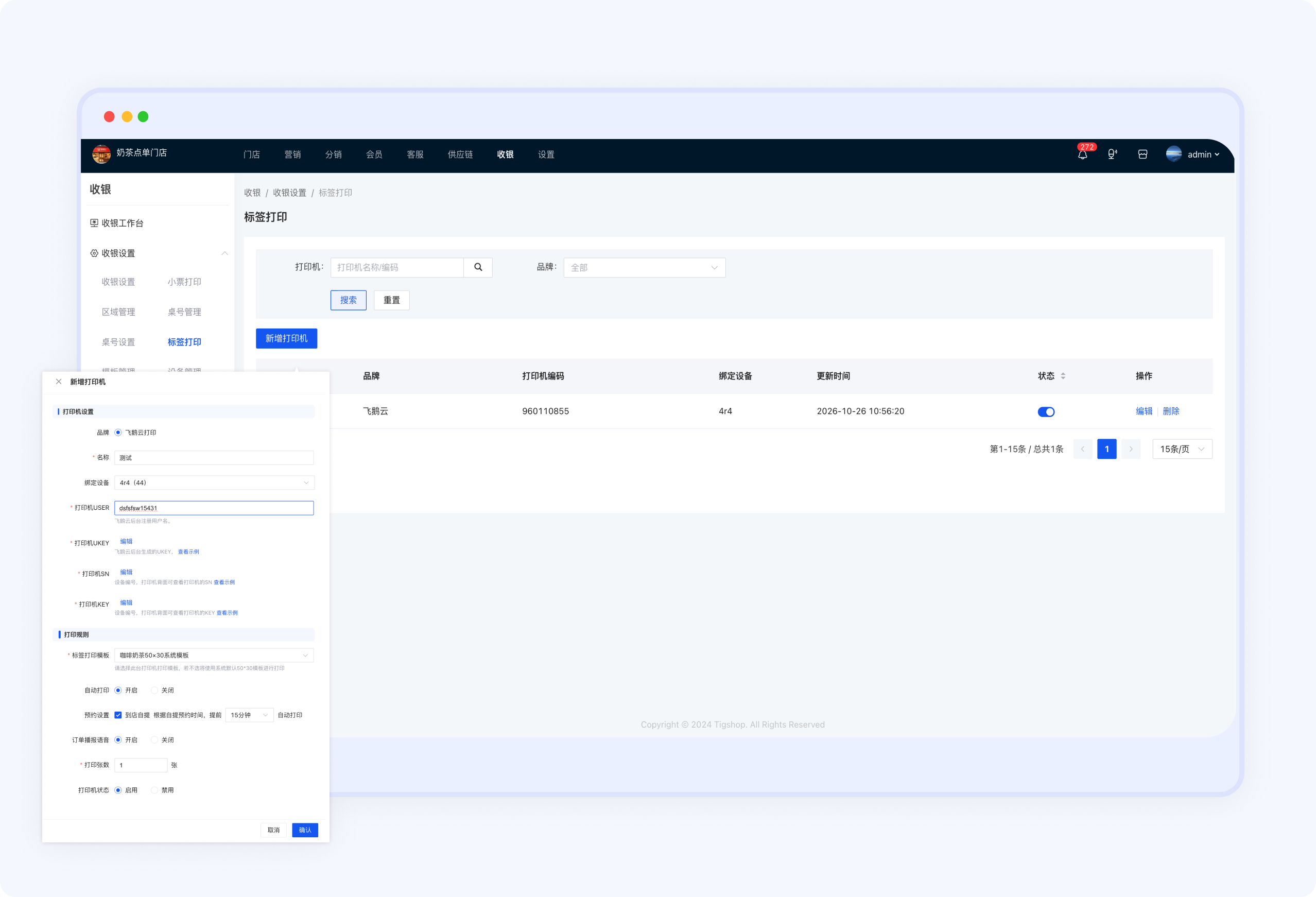Screen dimensions: 1316x897
Task: Uncheck the 到店自提 checkbox
Action: tap(118, 715)
